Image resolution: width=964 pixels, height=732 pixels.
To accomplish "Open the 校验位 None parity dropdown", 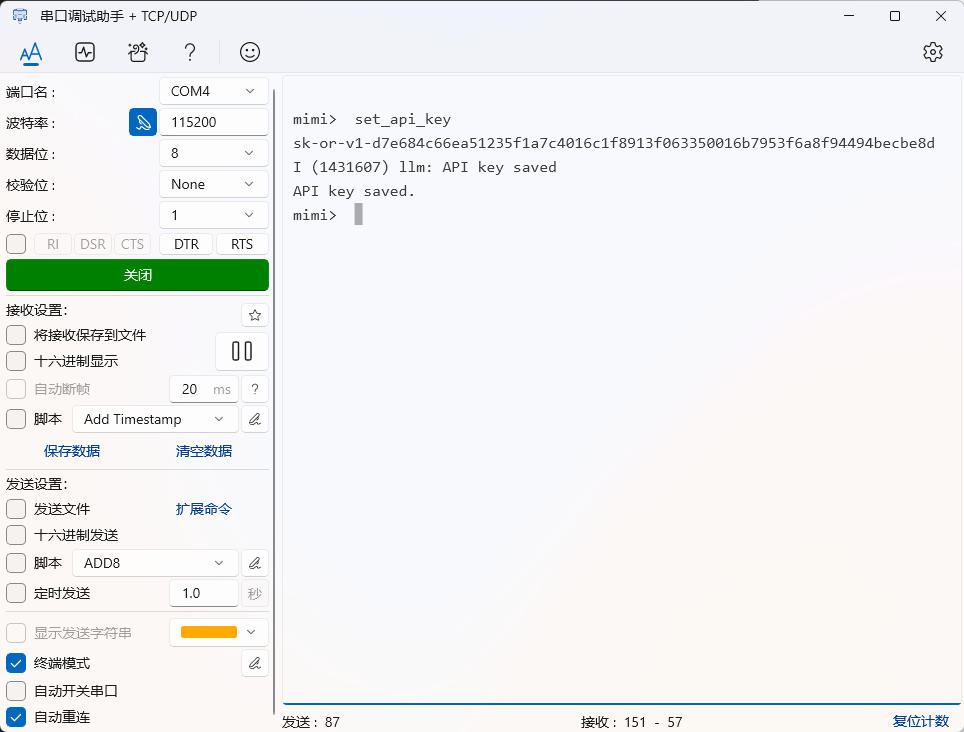I will (x=213, y=183).
